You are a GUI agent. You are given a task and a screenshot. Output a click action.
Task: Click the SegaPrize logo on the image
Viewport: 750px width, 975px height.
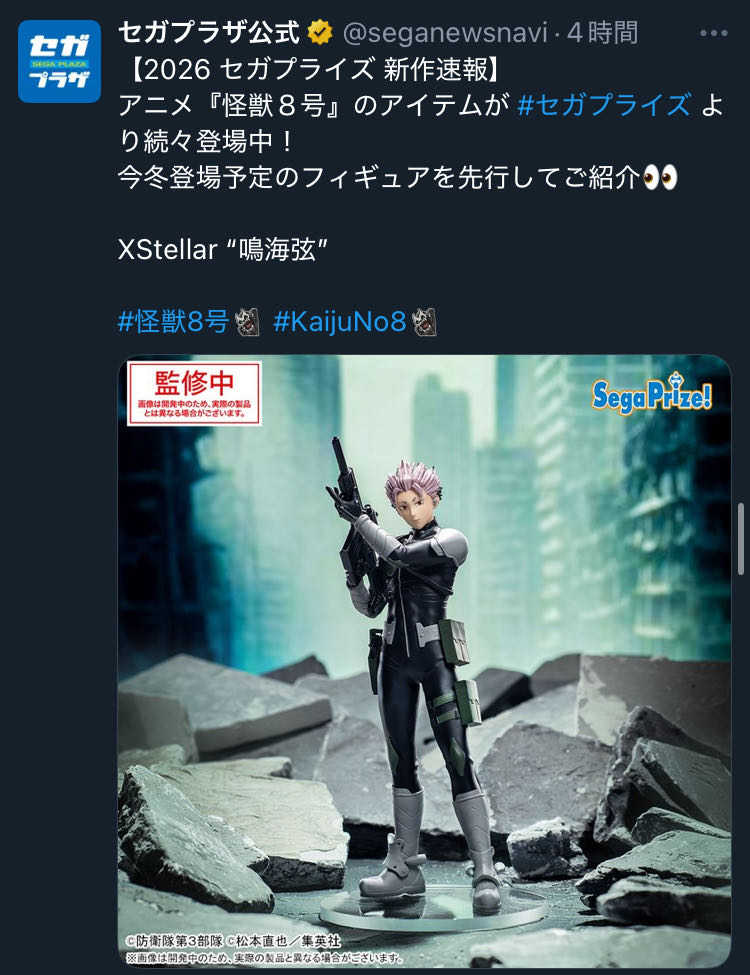pos(651,393)
